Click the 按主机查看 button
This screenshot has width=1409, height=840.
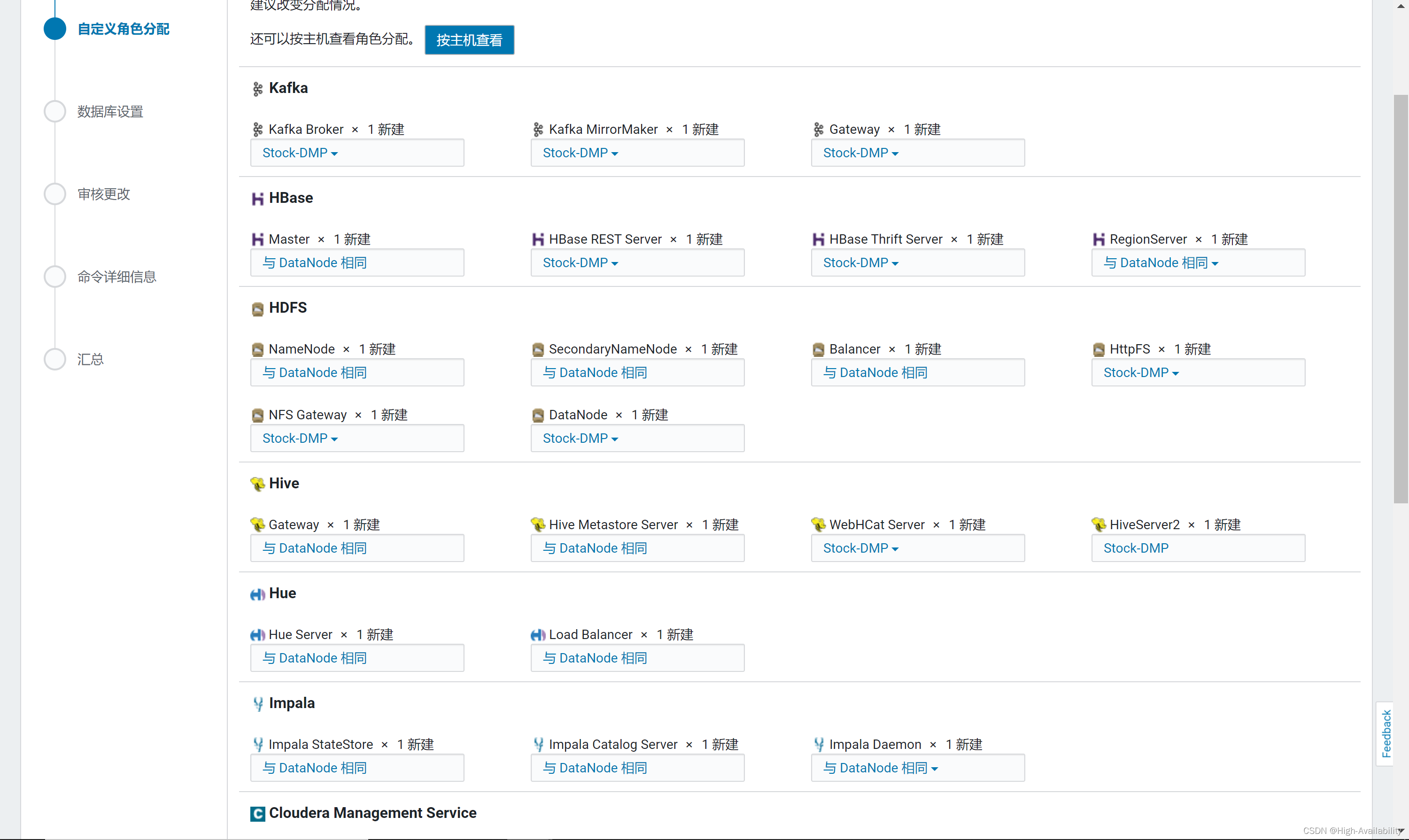[x=469, y=39]
